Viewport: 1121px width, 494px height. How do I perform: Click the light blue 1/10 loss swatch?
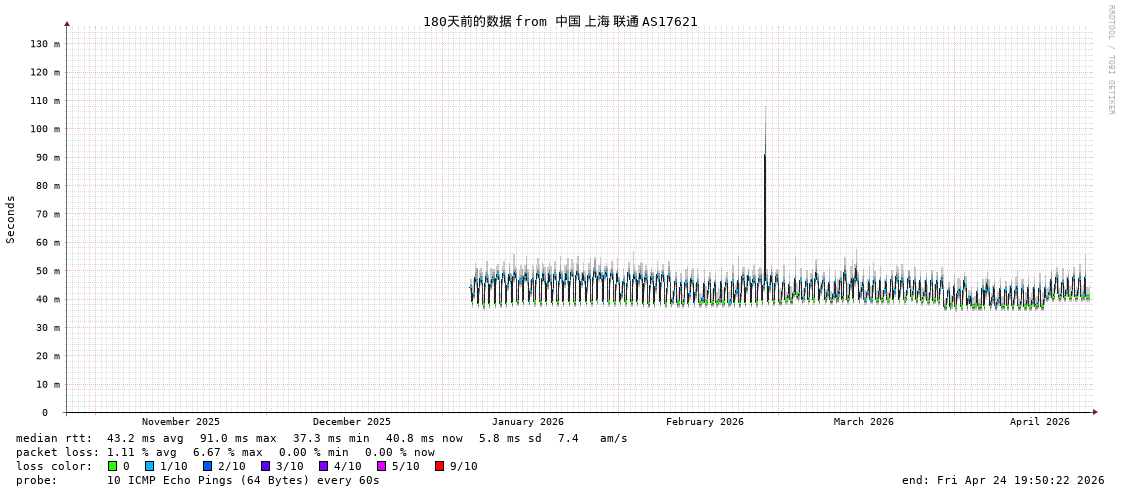click(x=149, y=466)
